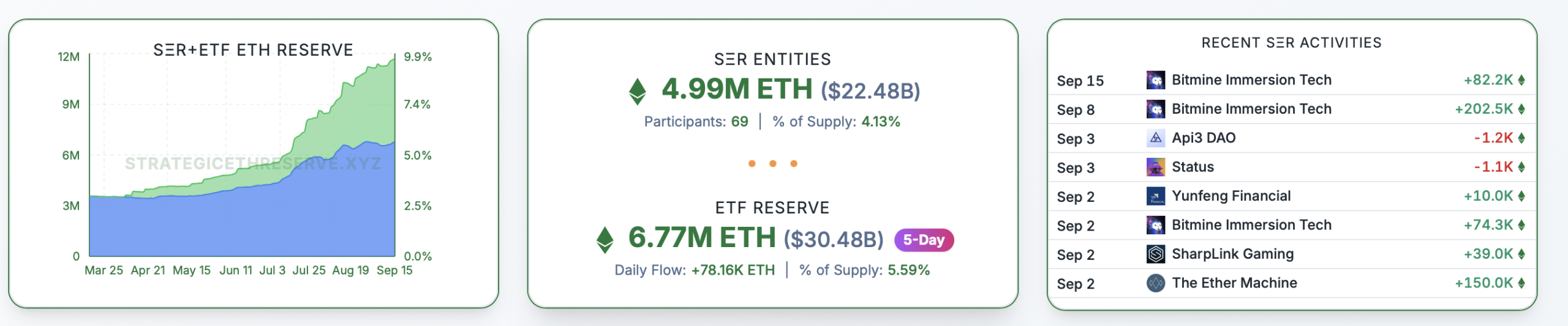Click the Yunfeng Financial logo
The height and width of the screenshot is (326, 1568).
coord(1155,196)
